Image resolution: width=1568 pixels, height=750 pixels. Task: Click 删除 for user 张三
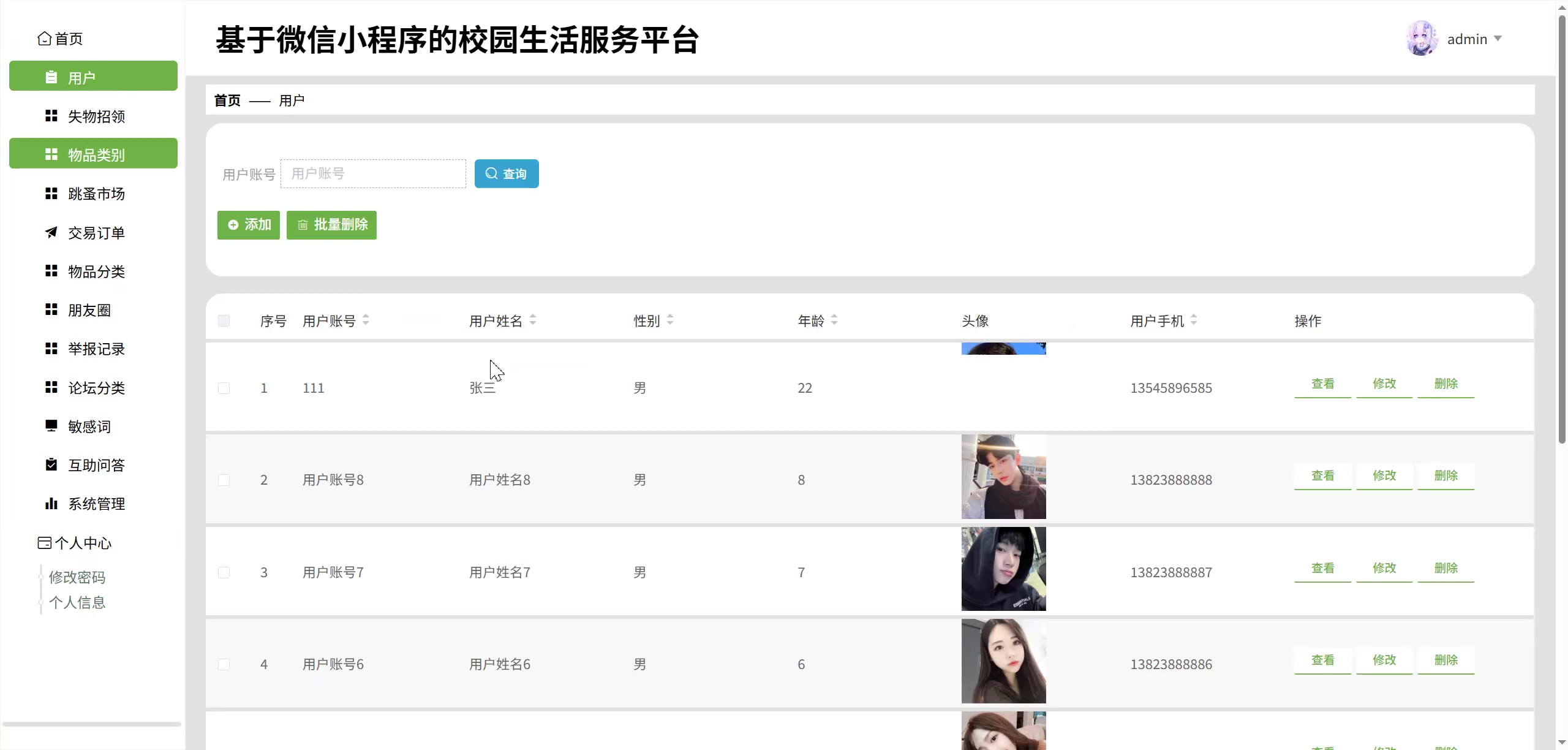[x=1445, y=384]
